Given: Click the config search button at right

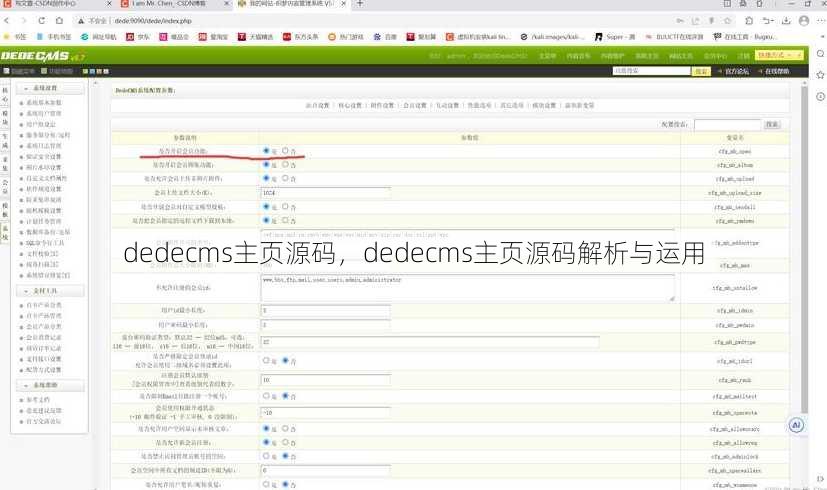Looking at the screenshot, I should (x=772, y=124).
